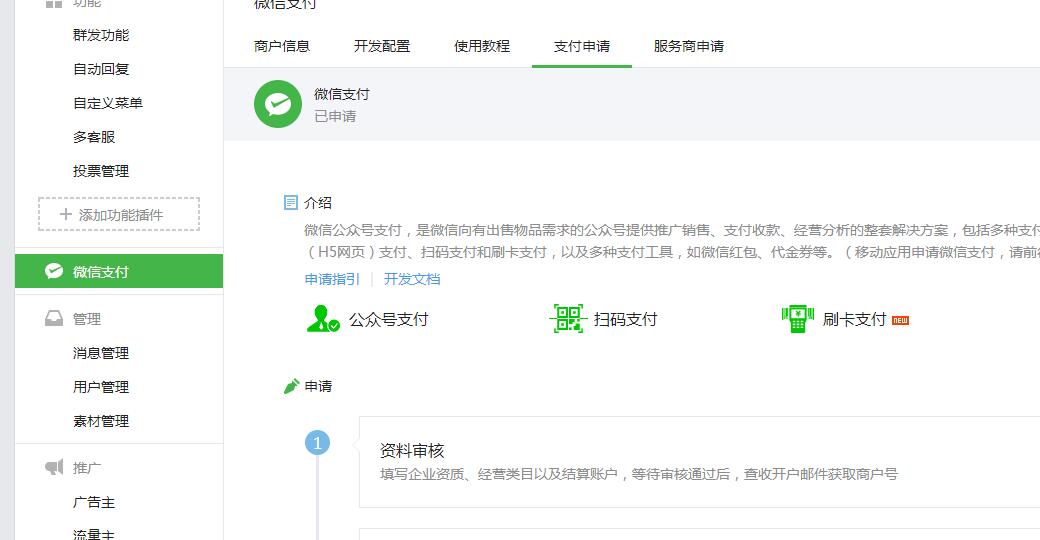
Task: Click the 资料审核 step heading
Action: 412,451
